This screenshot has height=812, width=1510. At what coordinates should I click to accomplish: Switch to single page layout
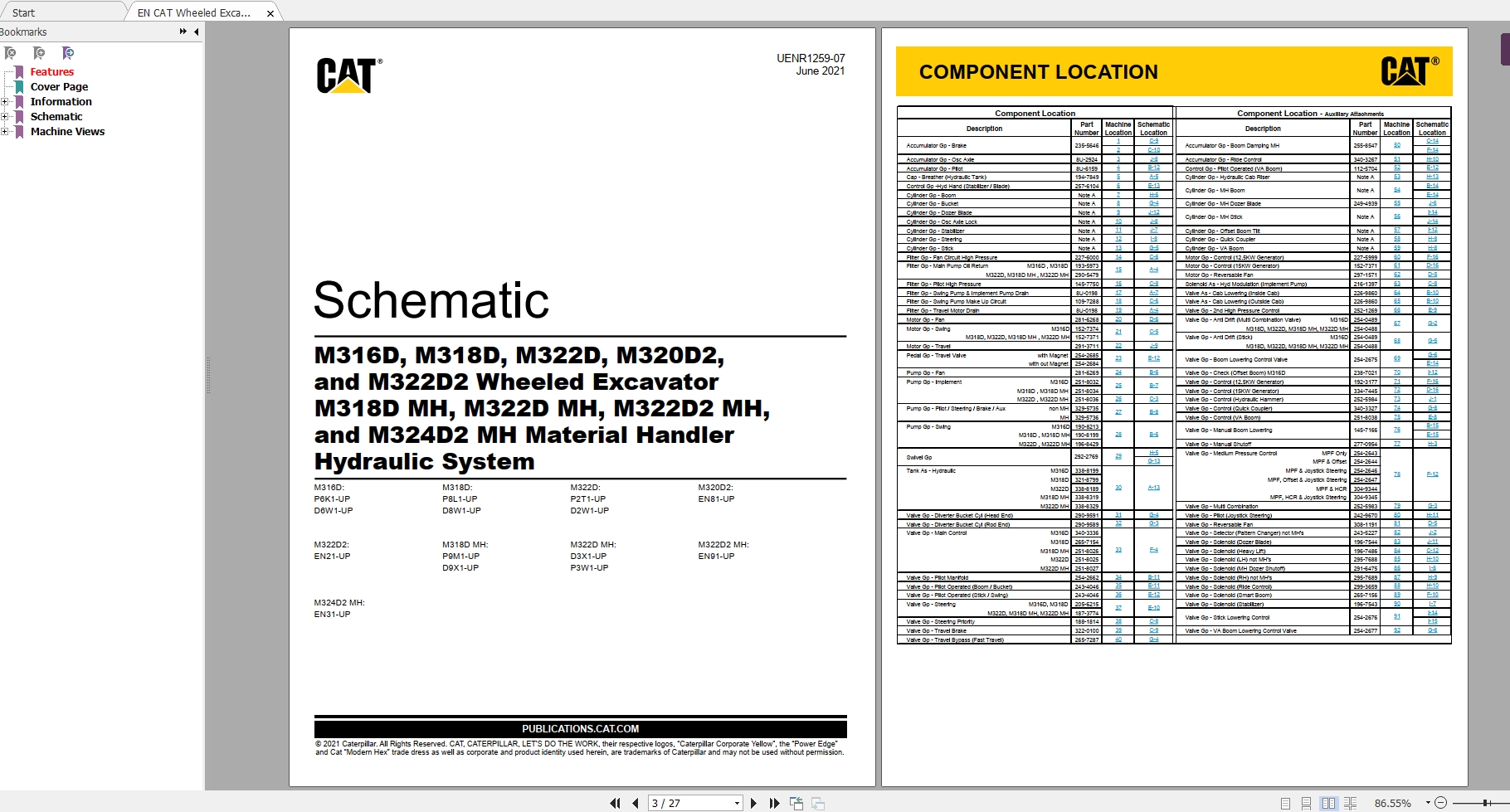point(1285,803)
